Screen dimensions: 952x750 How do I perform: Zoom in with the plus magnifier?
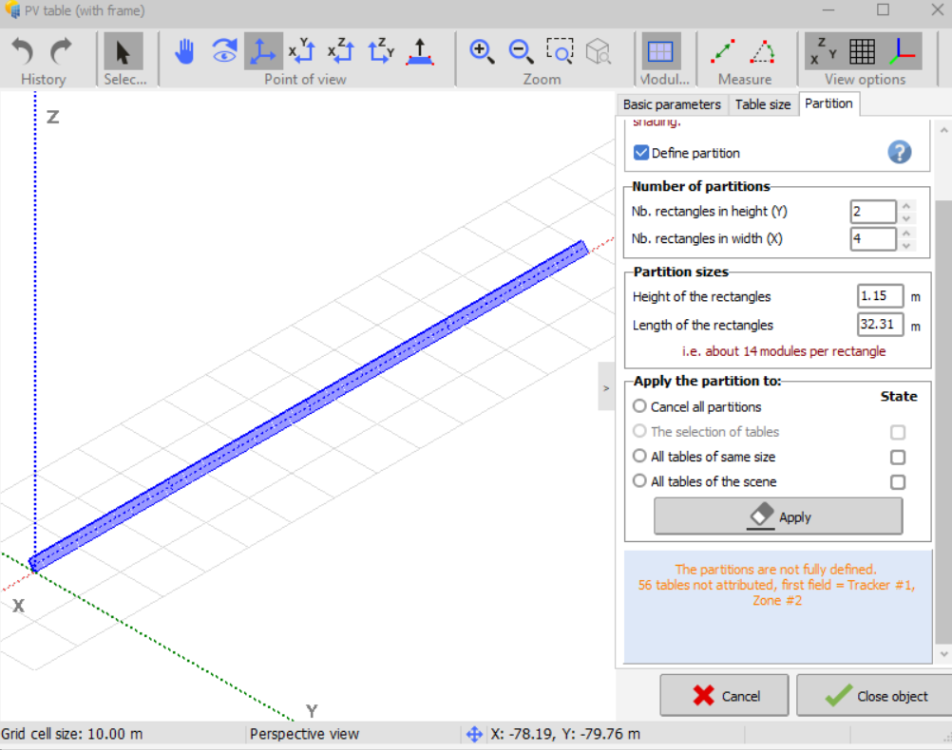click(x=482, y=51)
